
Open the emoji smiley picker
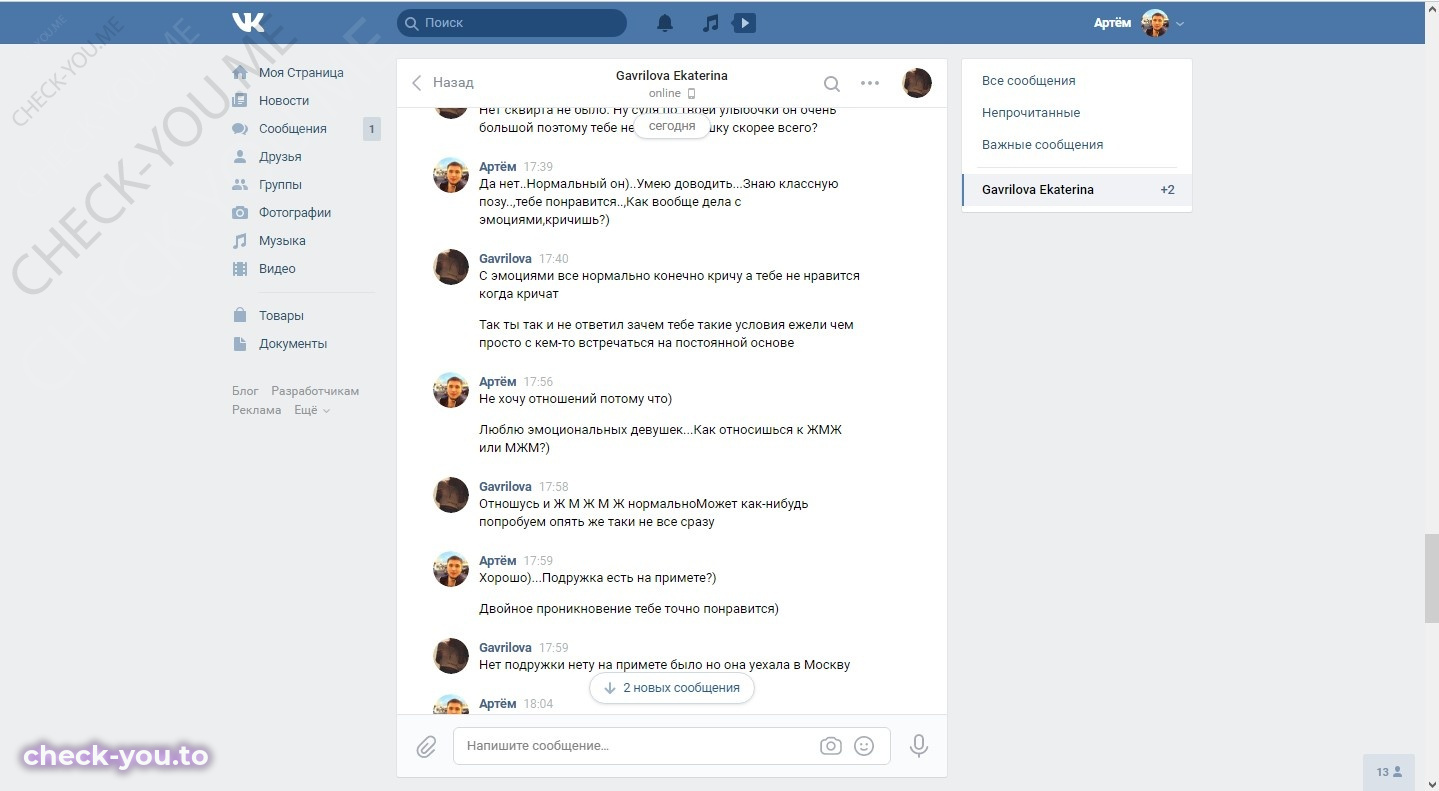click(865, 746)
